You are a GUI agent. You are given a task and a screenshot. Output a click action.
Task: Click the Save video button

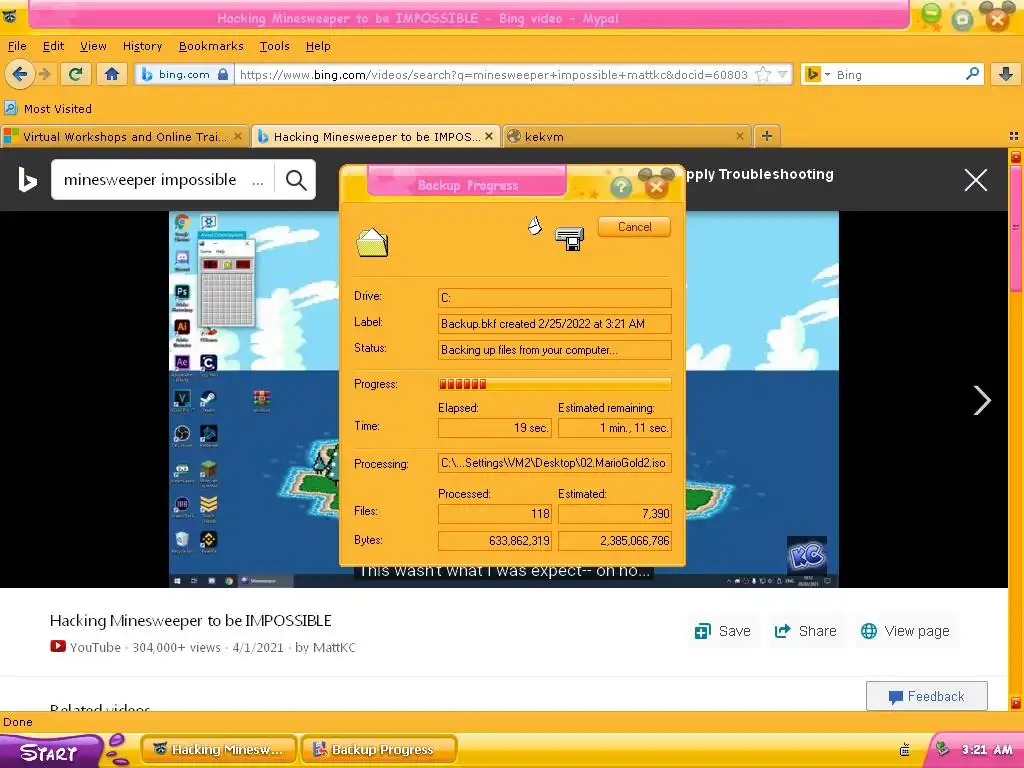click(722, 631)
